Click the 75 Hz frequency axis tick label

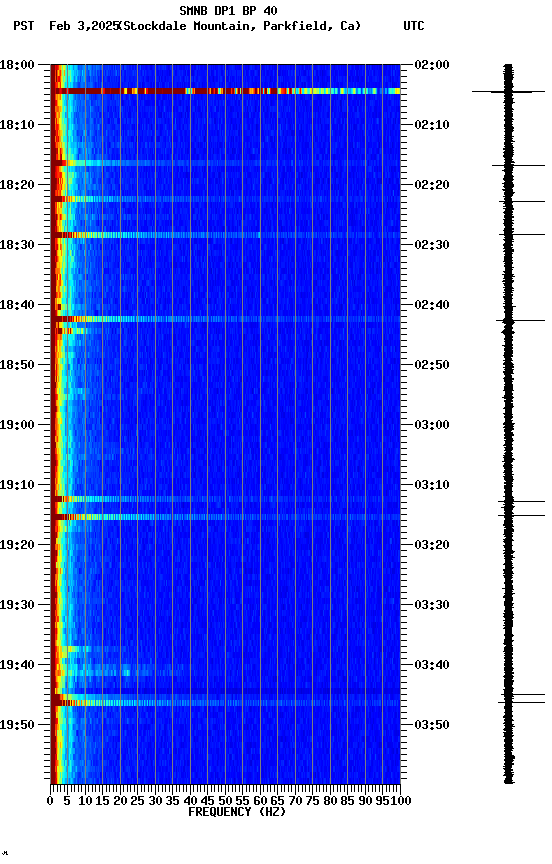pyautogui.click(x=312, y=801)
